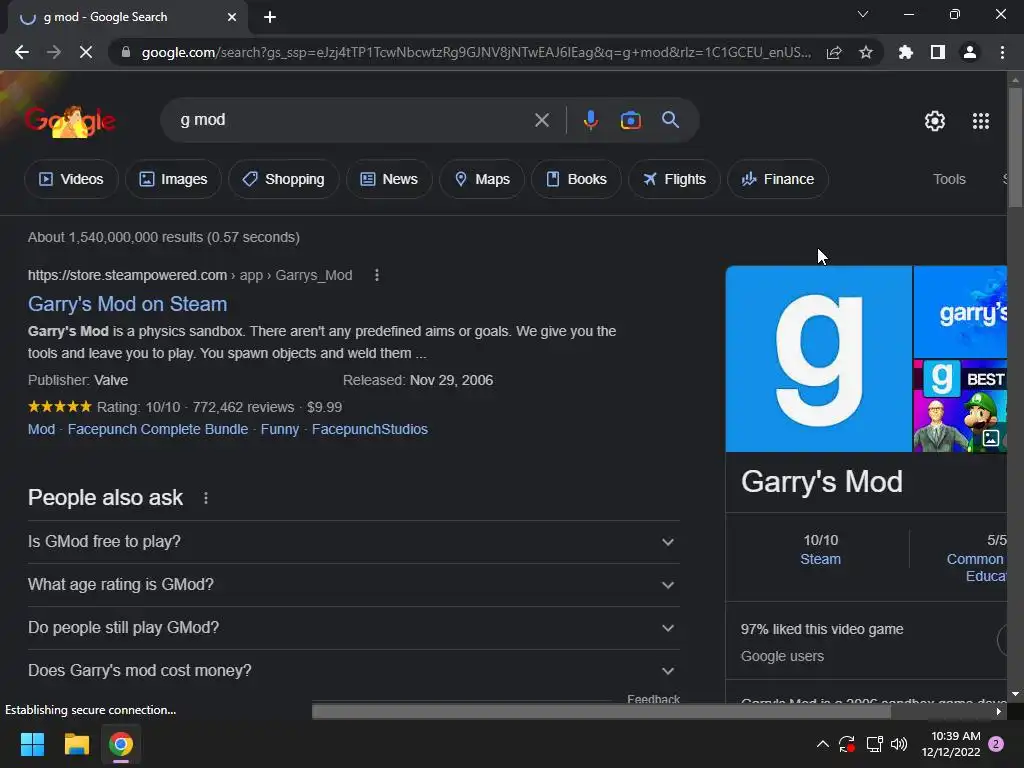The height and width of the screenshot is (768, 1024).
Task: Open Google quick settings gear
Action: point(935,121)
